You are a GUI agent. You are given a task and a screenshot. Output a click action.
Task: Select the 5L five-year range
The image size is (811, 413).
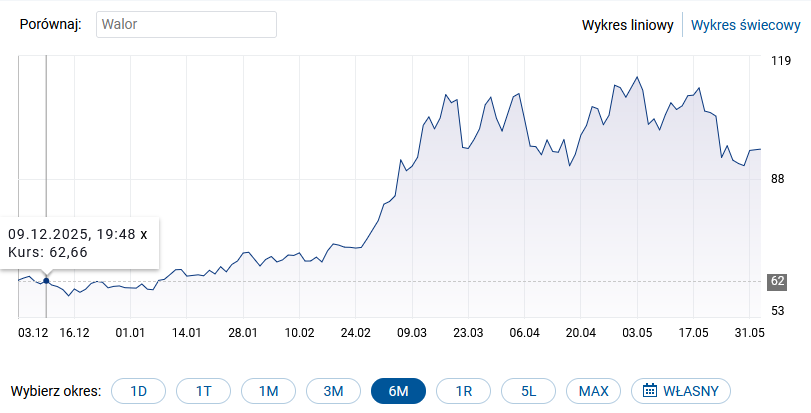tap(529, 391)
